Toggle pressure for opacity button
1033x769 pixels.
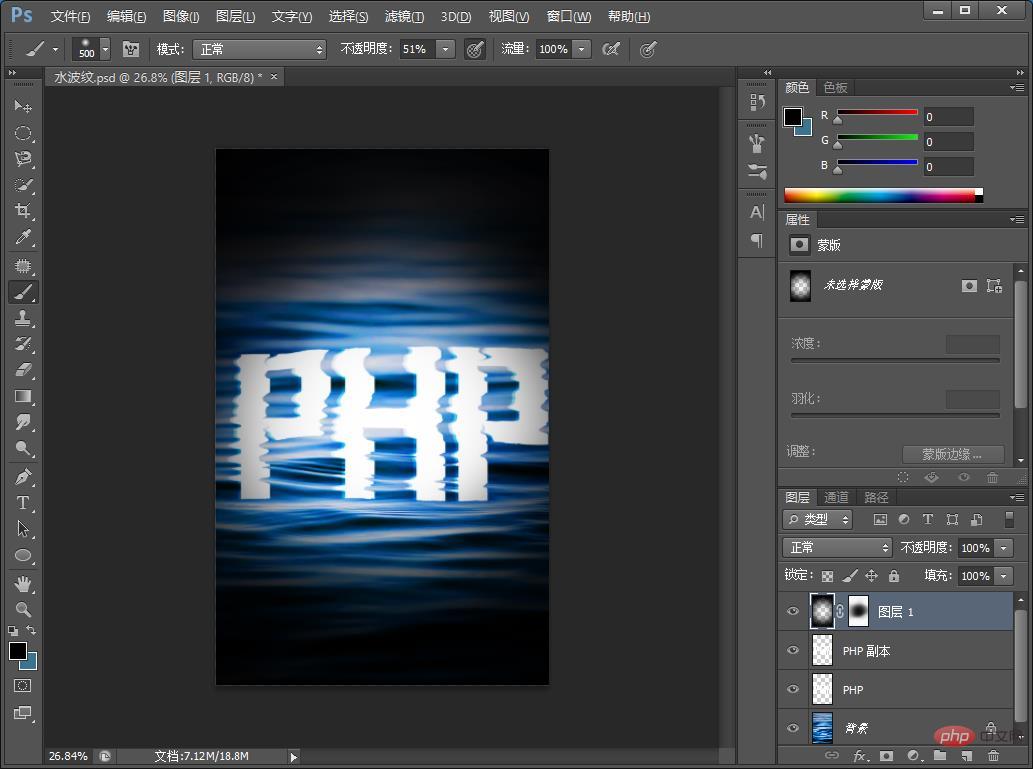point(475,49)
